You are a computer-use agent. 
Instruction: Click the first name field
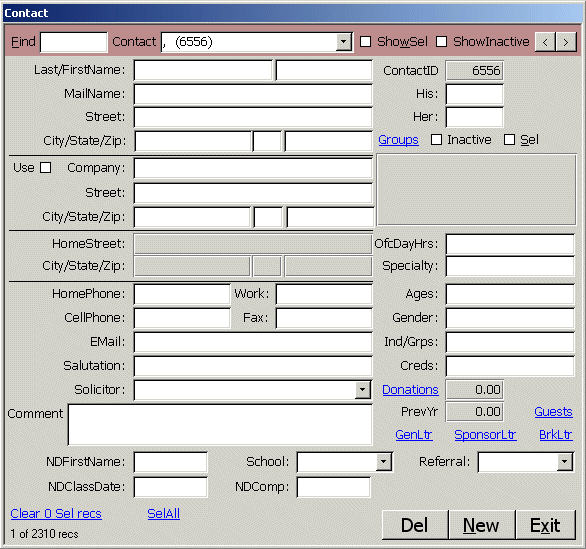click(x=324, y=70)
